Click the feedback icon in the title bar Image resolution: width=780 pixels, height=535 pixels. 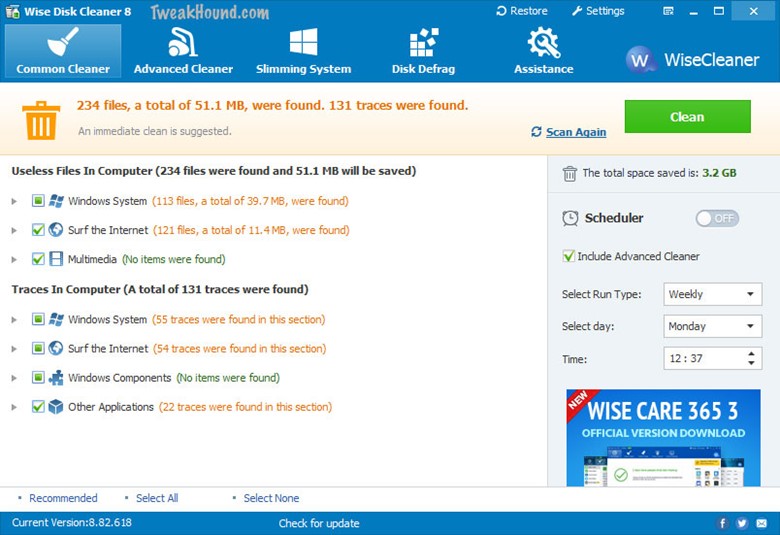click(x=668, y=11)
